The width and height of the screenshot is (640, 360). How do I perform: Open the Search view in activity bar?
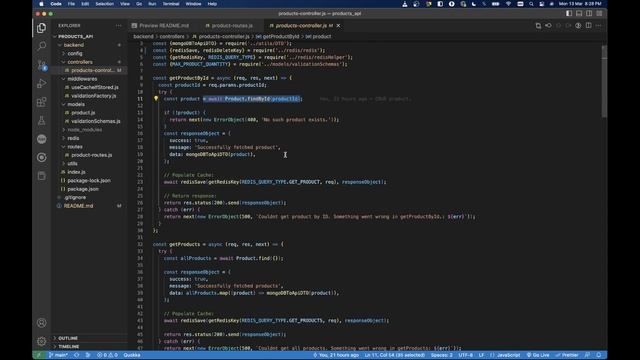tap(41, 46)
